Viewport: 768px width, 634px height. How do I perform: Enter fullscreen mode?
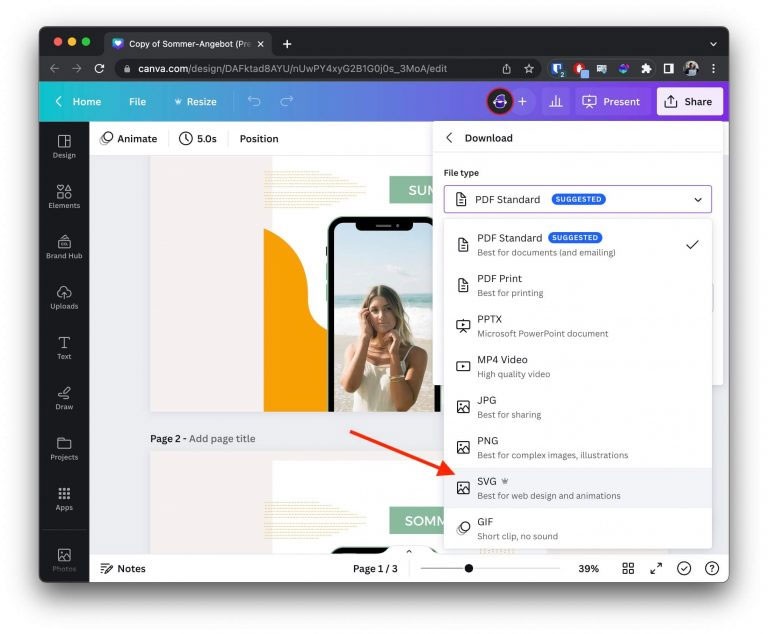pyautogui.click(x=656, y=568)
